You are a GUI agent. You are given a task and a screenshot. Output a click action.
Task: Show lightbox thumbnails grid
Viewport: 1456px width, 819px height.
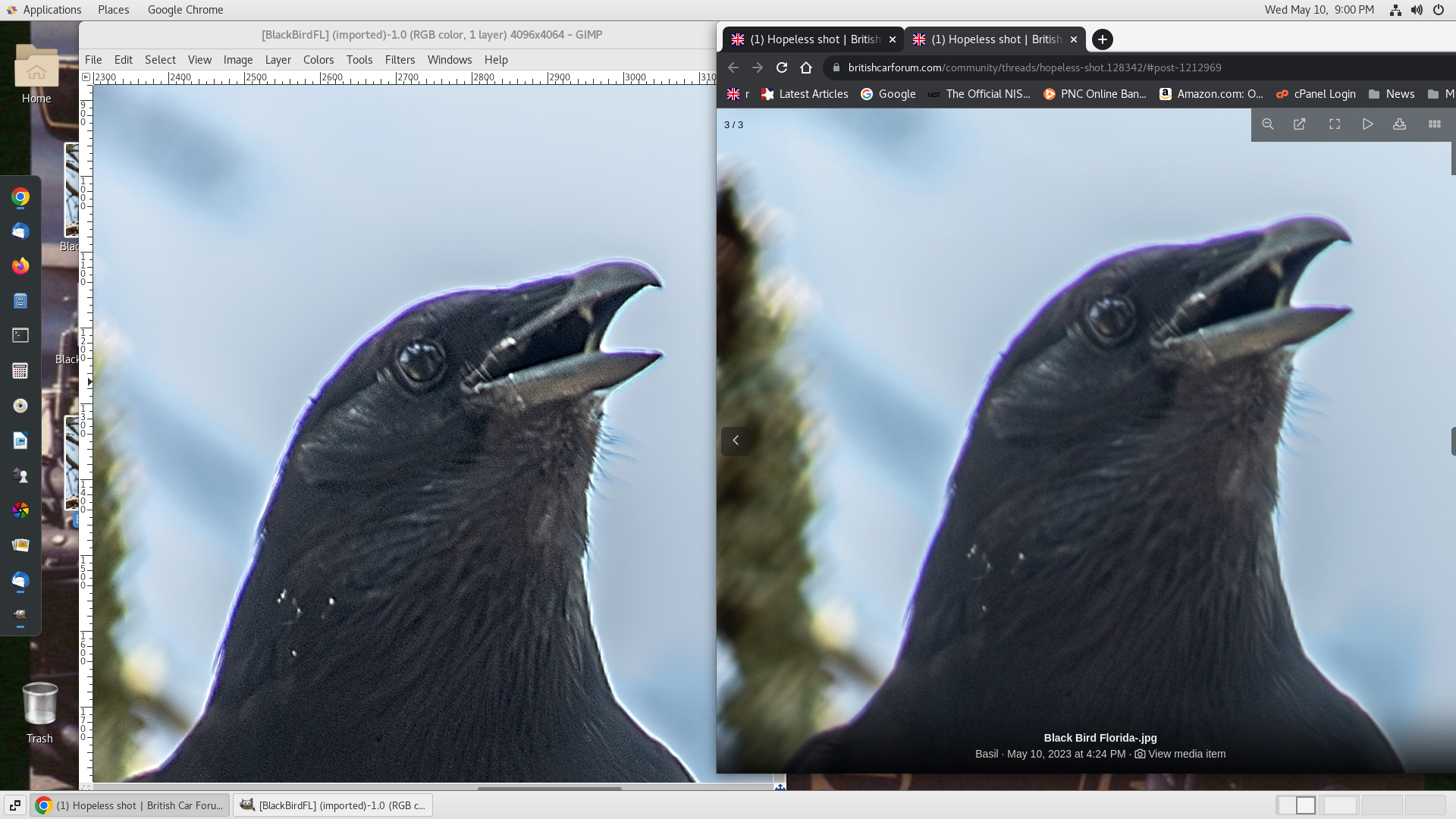(x=1435, y=124)
